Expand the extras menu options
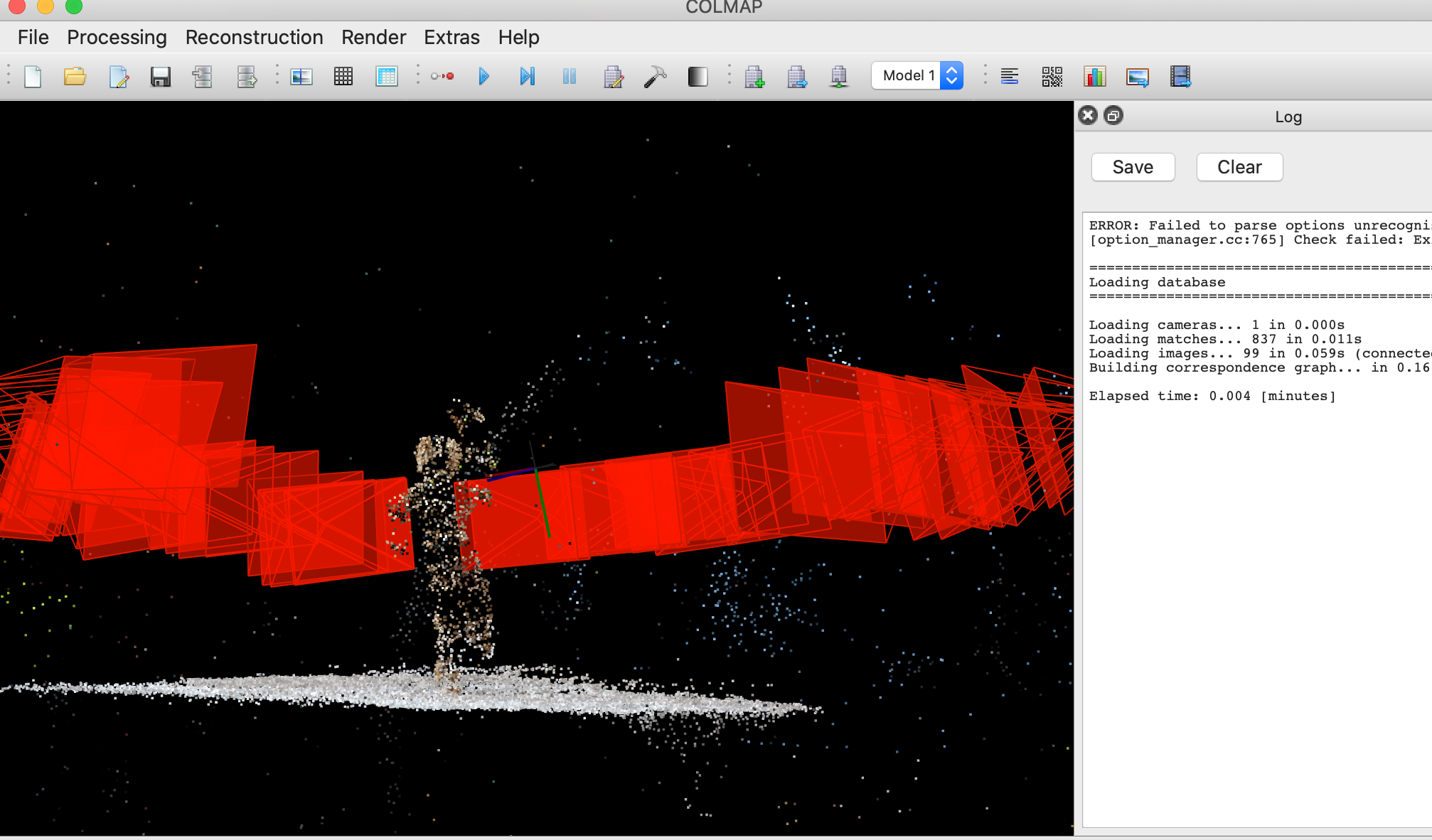Viewport: 1432px width, 840px height. 452,37
